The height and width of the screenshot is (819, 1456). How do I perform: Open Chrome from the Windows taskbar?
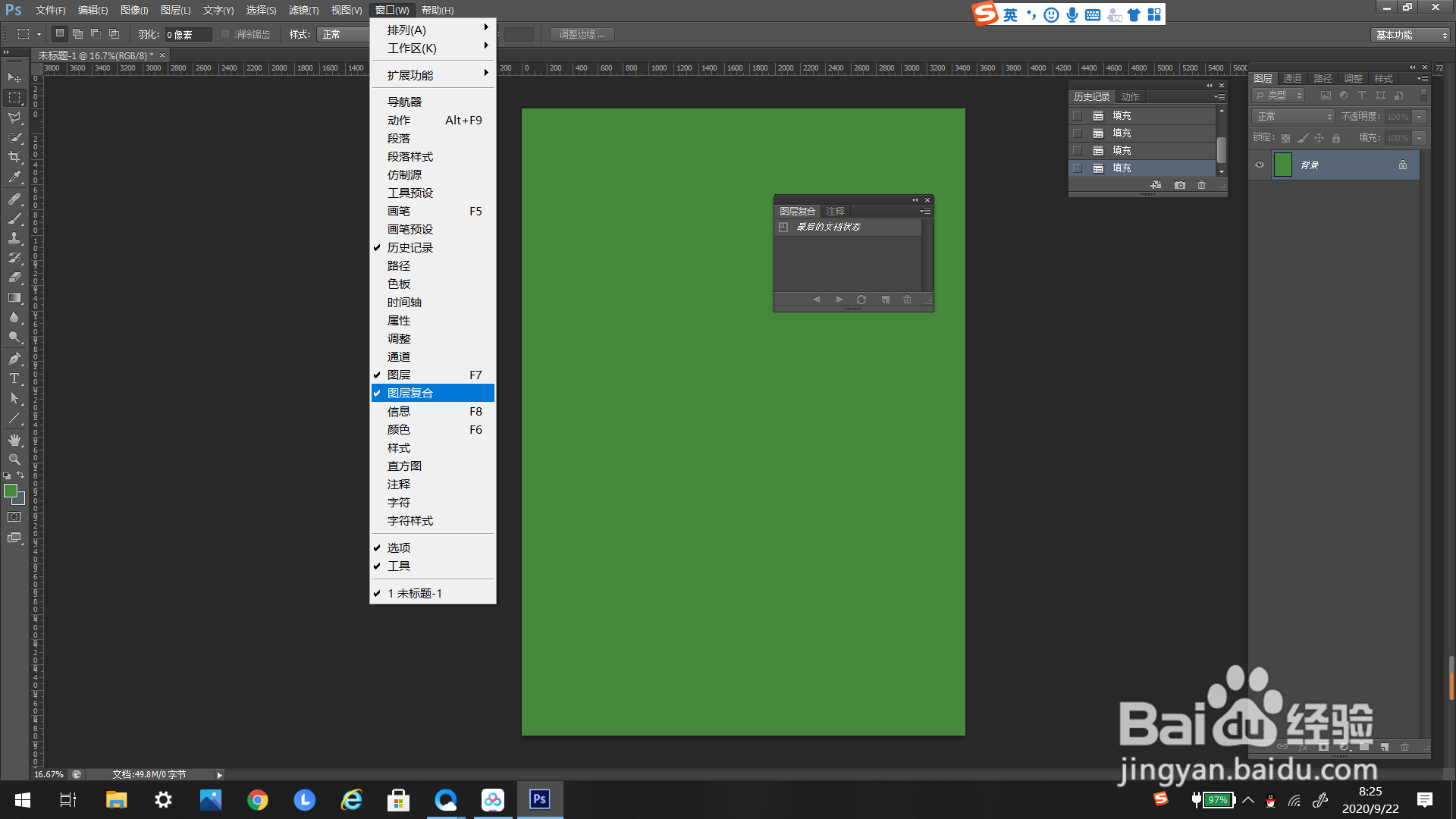tap(257, 800)
